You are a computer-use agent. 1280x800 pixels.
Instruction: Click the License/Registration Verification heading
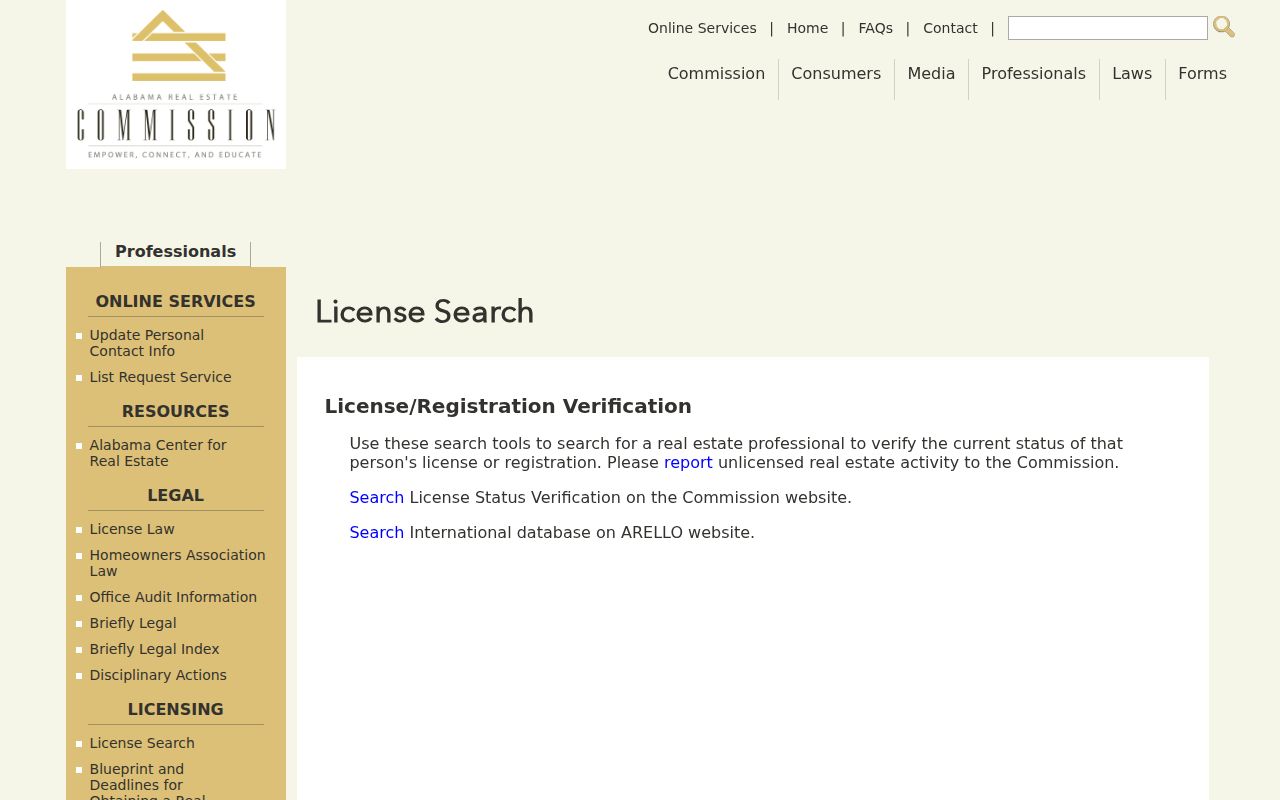click(x=508, y=406)
